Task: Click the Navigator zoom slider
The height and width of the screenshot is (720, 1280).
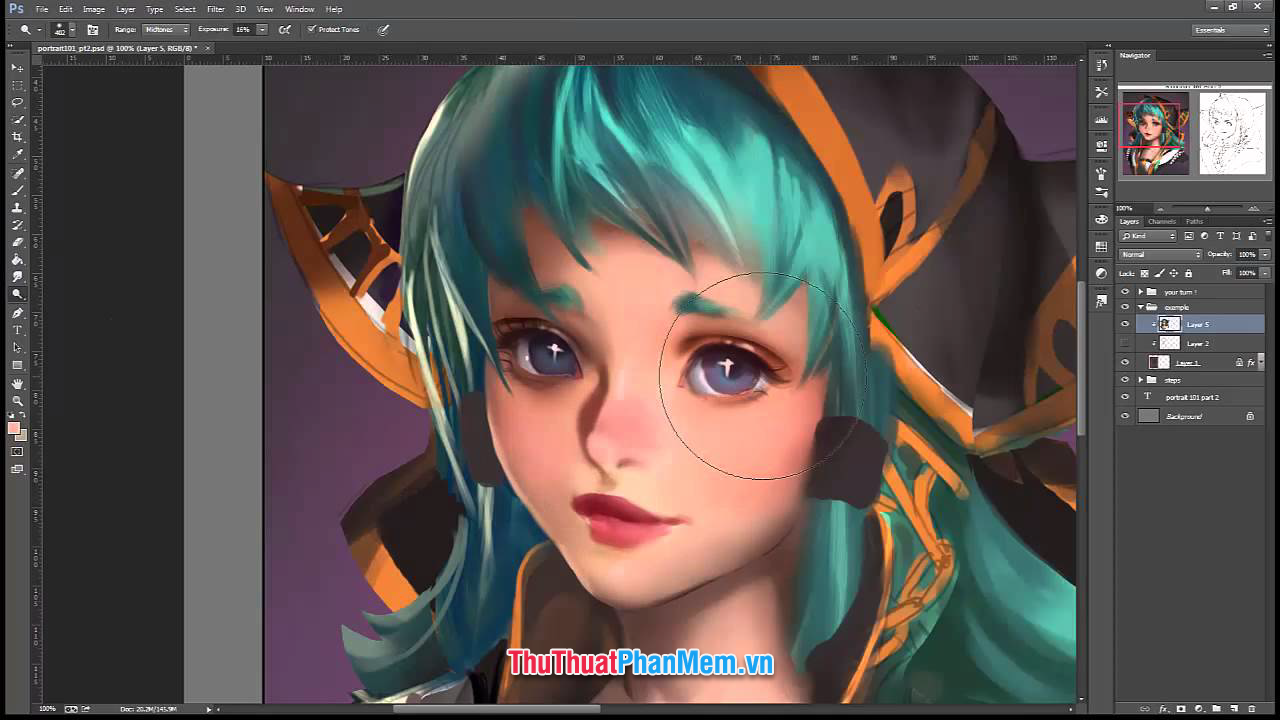Action: pyautogui.click(x=1205, y=208)
